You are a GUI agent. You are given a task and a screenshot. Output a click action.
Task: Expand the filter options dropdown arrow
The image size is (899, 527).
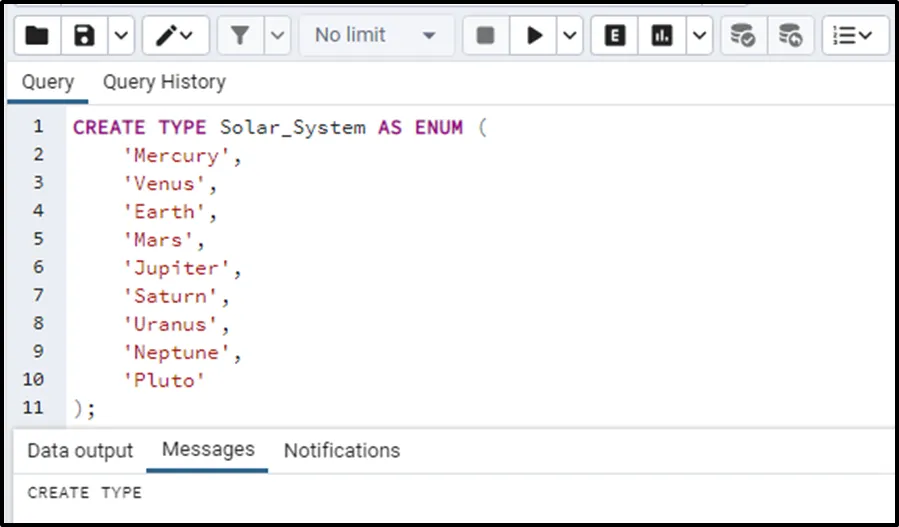[x=277, y=36]
